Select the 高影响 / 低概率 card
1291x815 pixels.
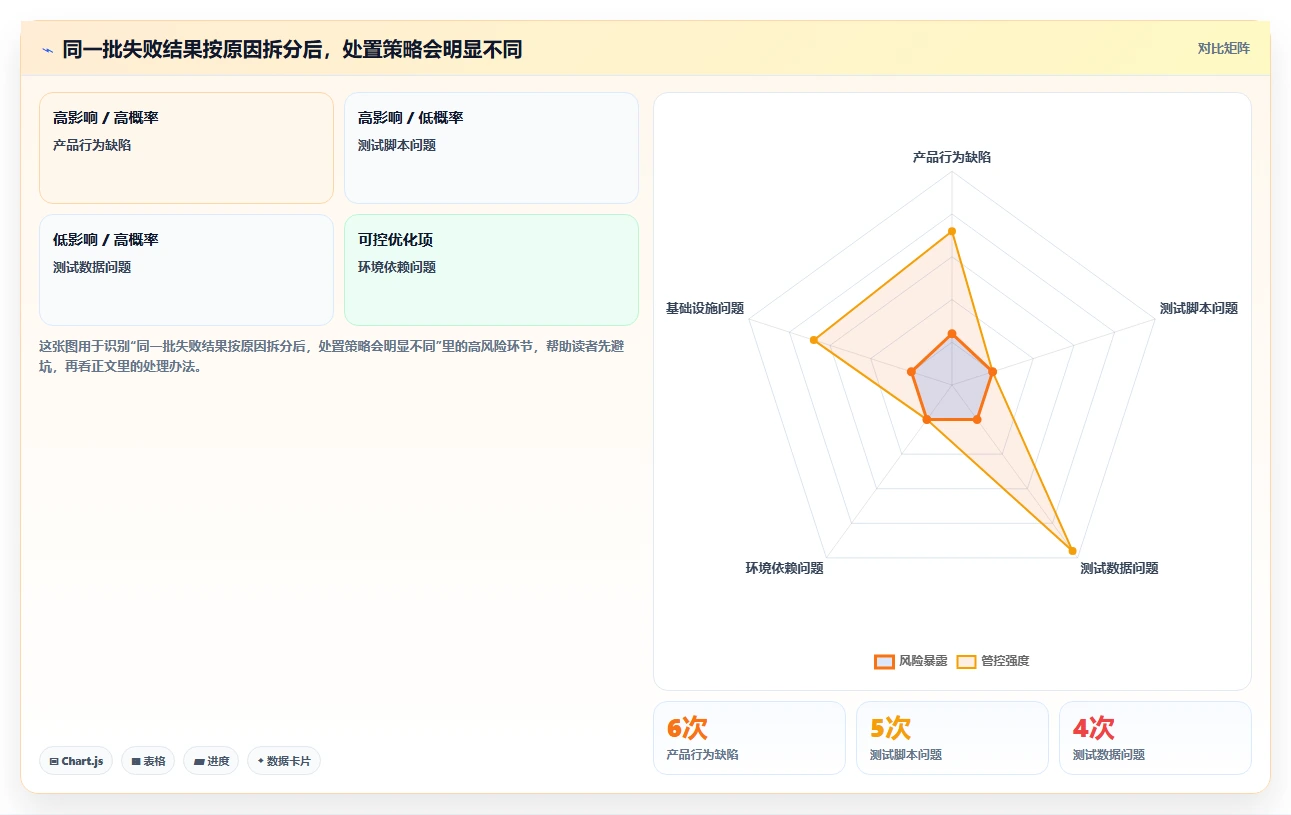coord(491,148)
